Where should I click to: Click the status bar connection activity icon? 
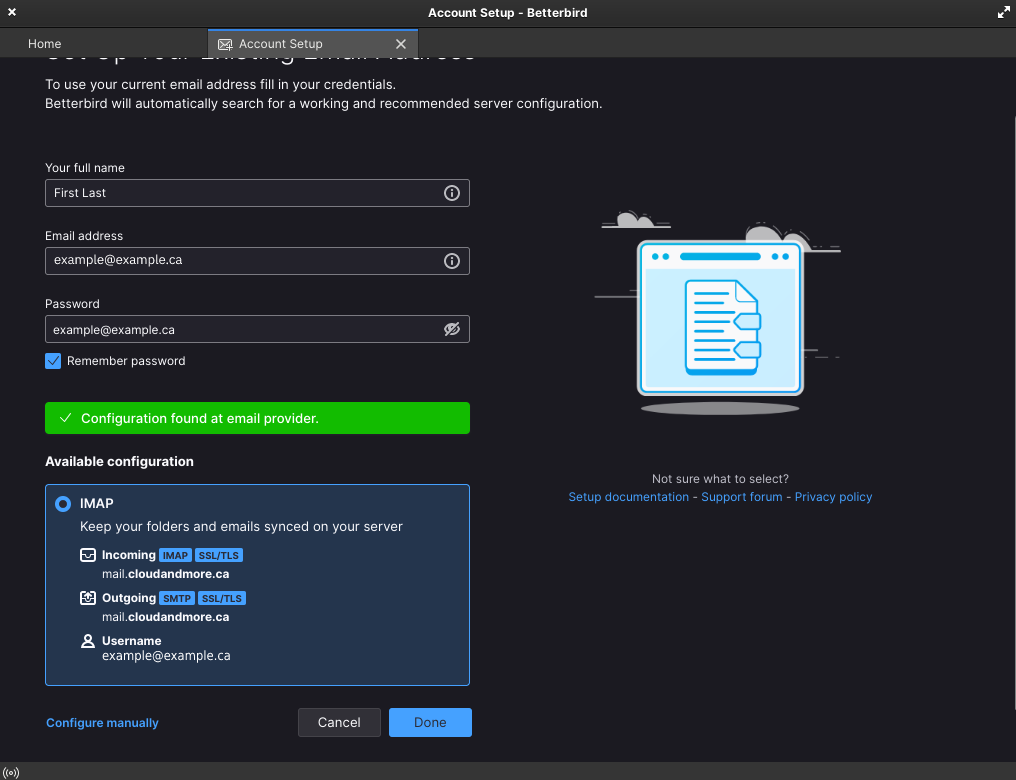(x=11, y=773)
